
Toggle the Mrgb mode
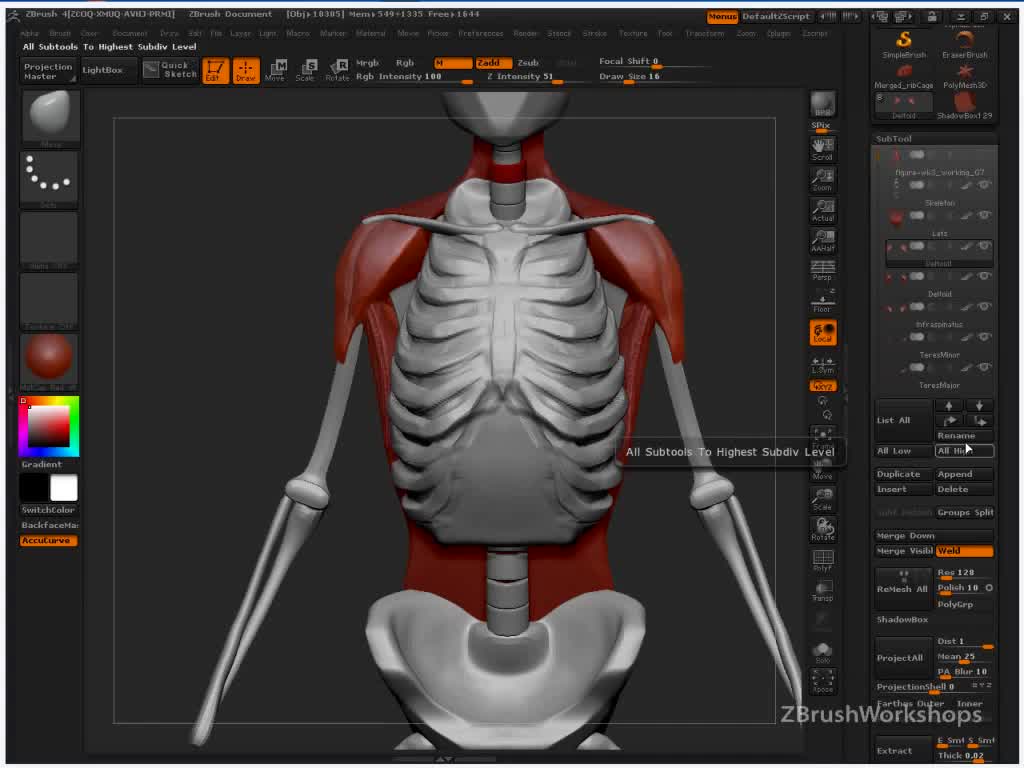click(x=367, y=63)
